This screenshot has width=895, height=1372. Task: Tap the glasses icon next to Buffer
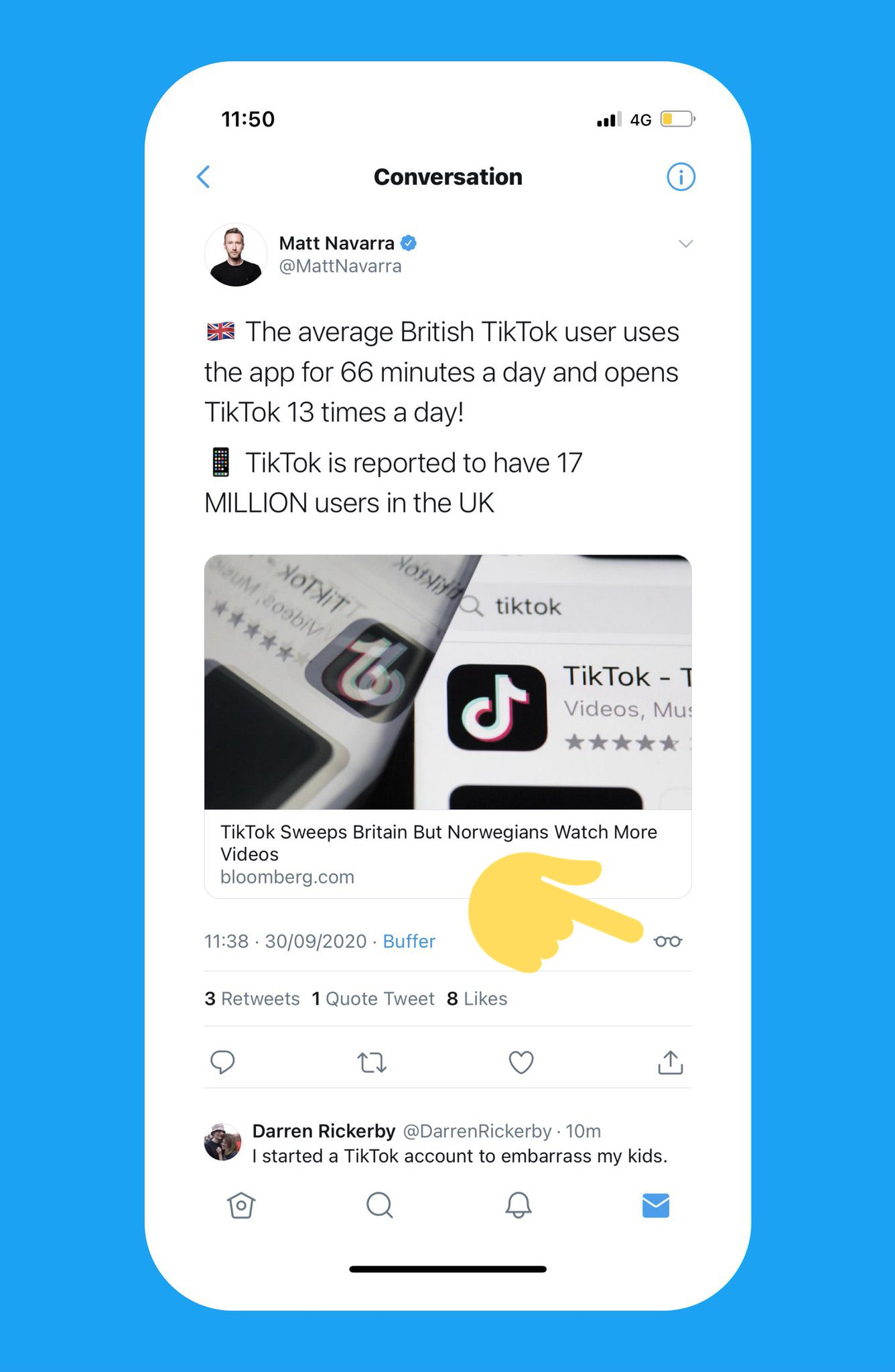click(x=668, y=941)
